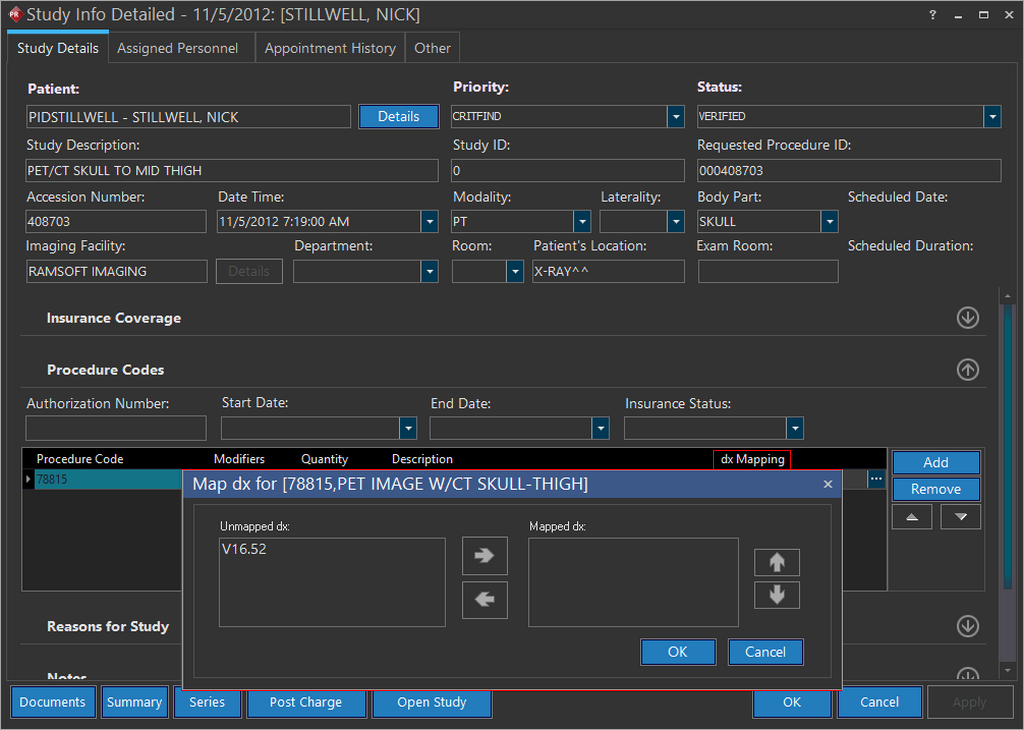Open the Status dropdown showing VERIFIED
Viewport: 1024px width, 730px height.
(x=992, y=117)
